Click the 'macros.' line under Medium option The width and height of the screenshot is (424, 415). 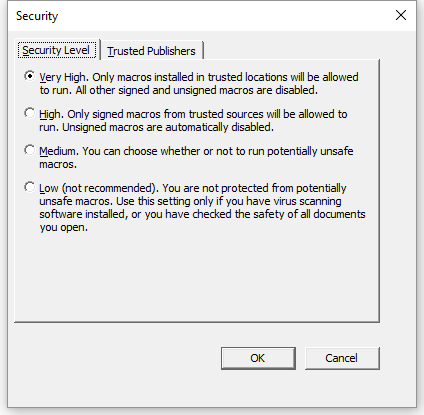pos(58,164)
